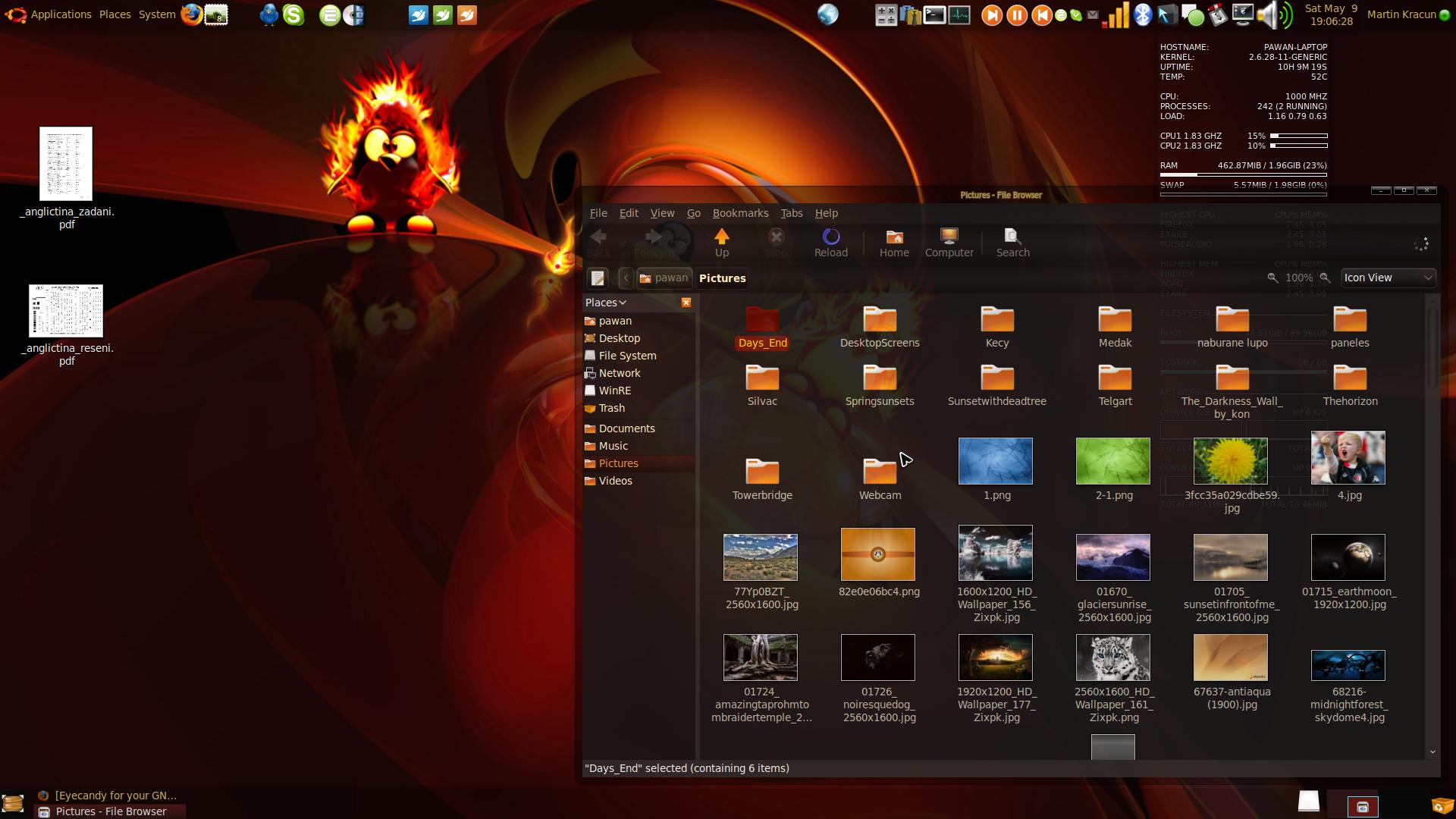Screen dimensions: 1456x819
Task: Click the Back navigation arrow
Action: 598,243
